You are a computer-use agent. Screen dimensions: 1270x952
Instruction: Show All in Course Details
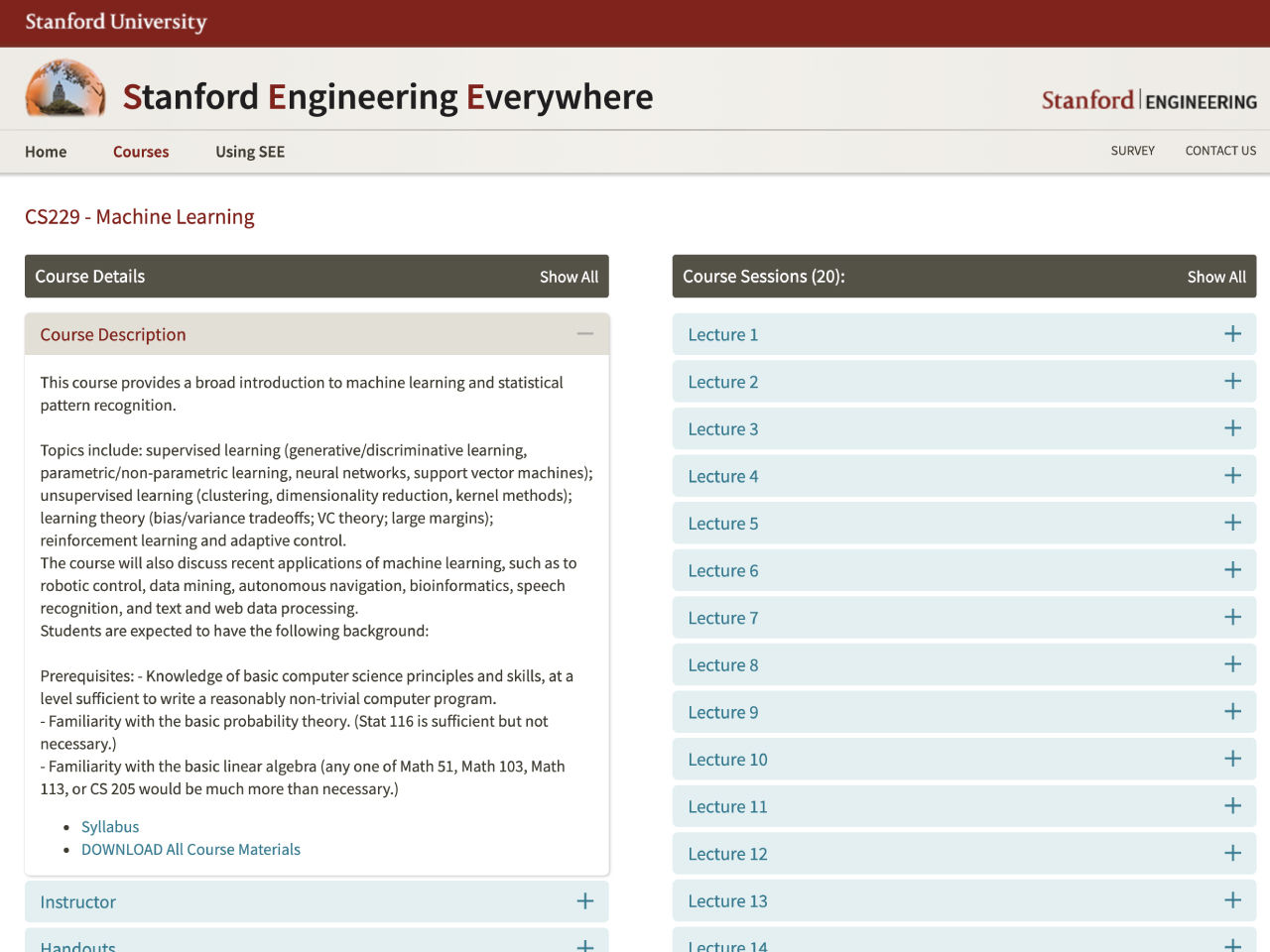[569, 277]
